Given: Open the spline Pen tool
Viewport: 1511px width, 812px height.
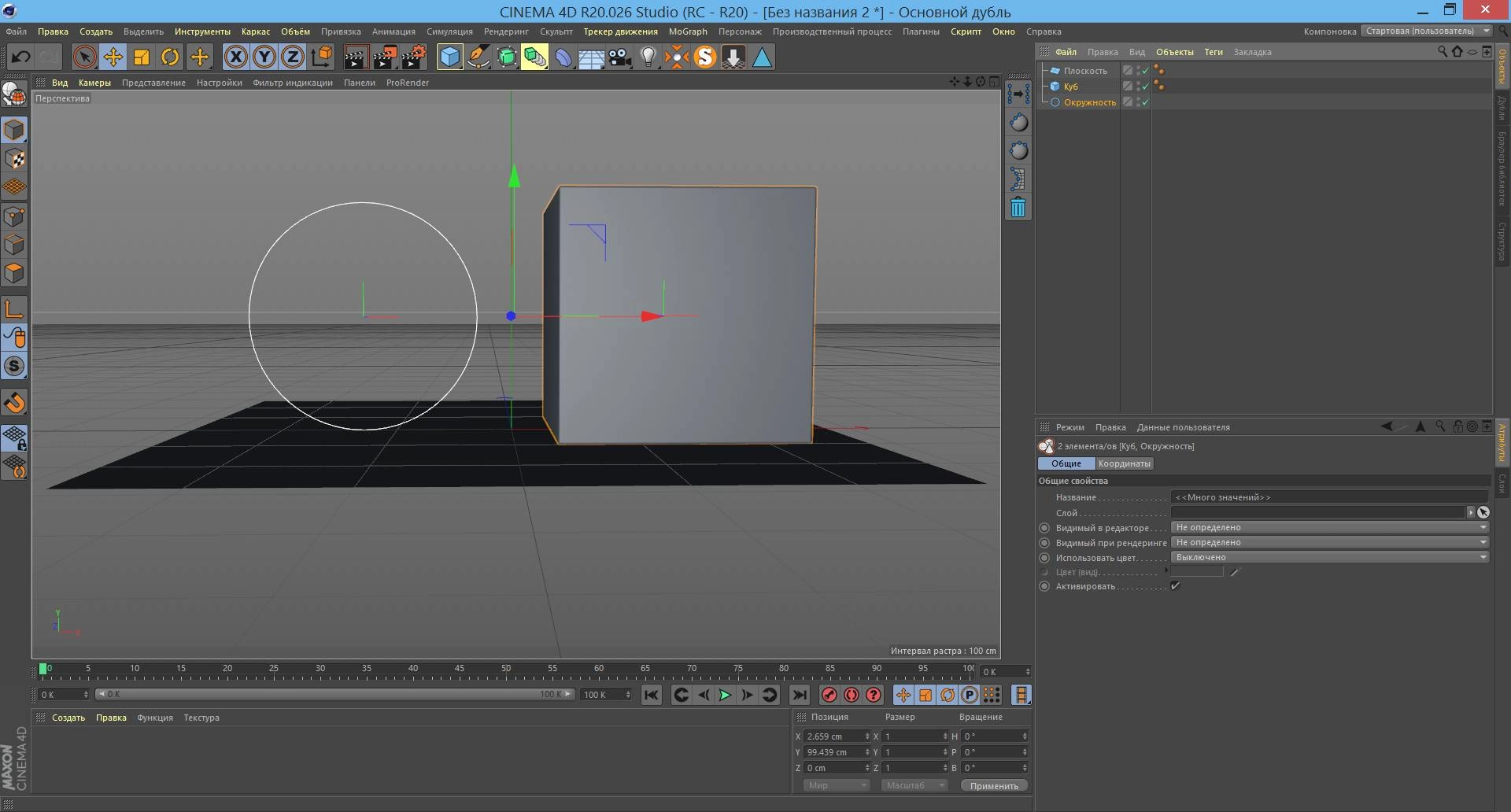Looking at the screenshot, I should [x=478, y=57].
